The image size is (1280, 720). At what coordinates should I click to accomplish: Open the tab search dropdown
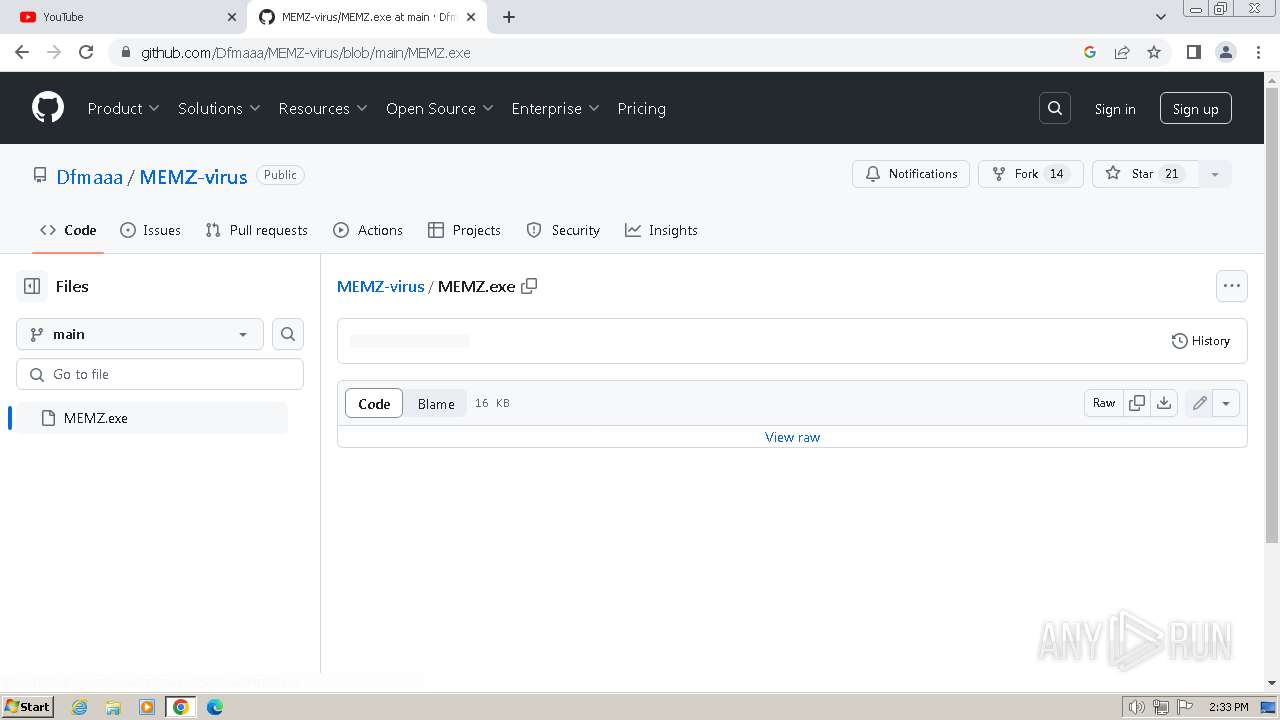tap(1161, 17)
